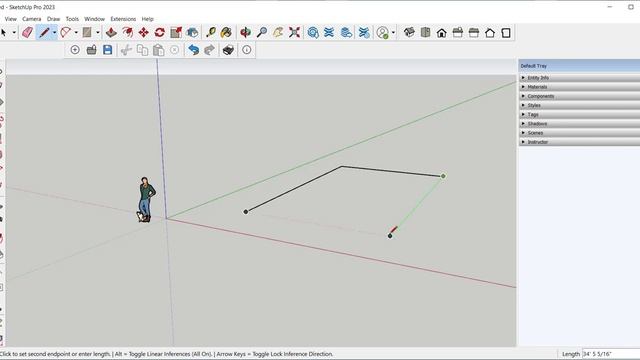Click the Print icon
This screenshot has height=360, width=640.
click(x=228, y=50)
